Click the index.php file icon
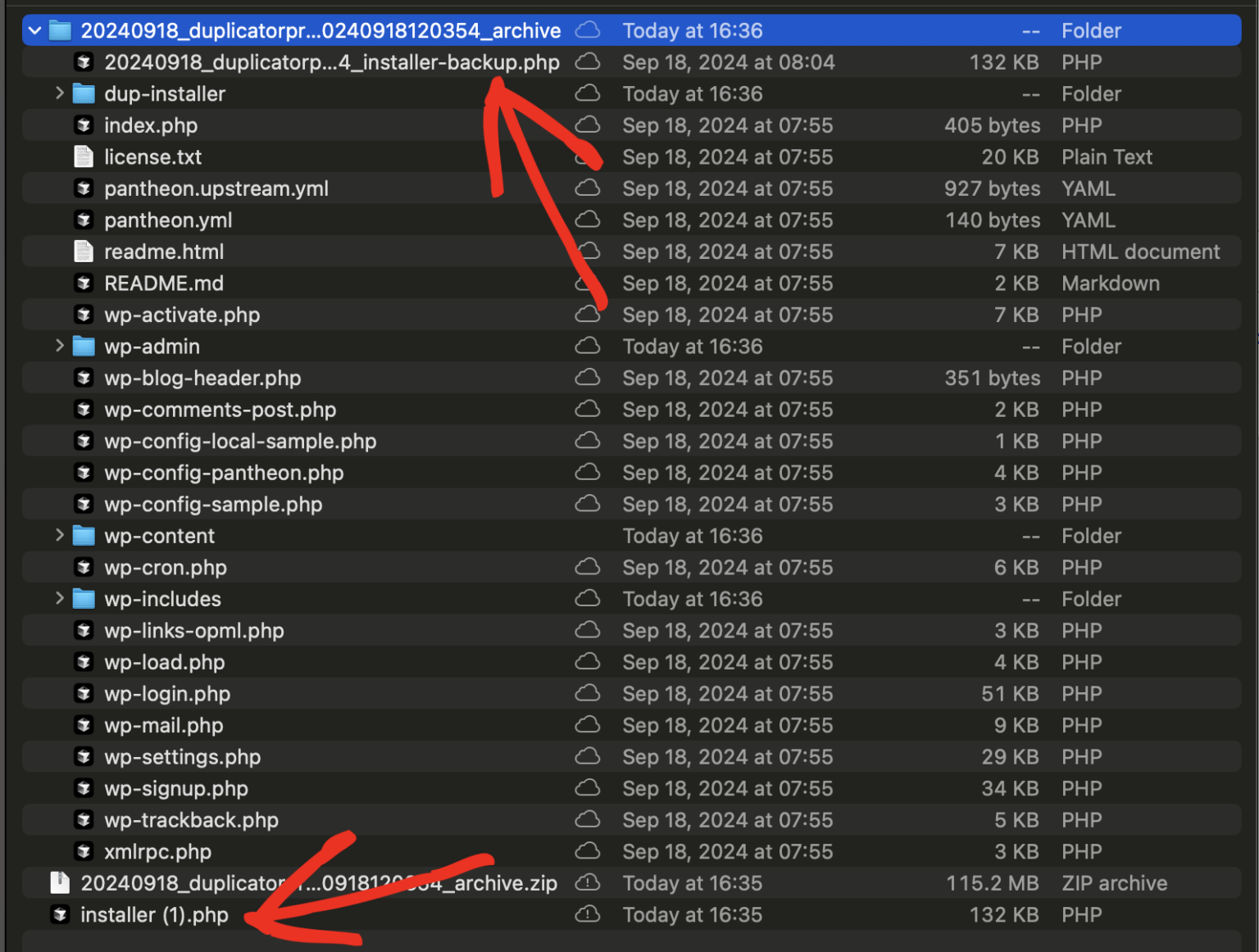The image size is (1259, 952). (84, 125)
